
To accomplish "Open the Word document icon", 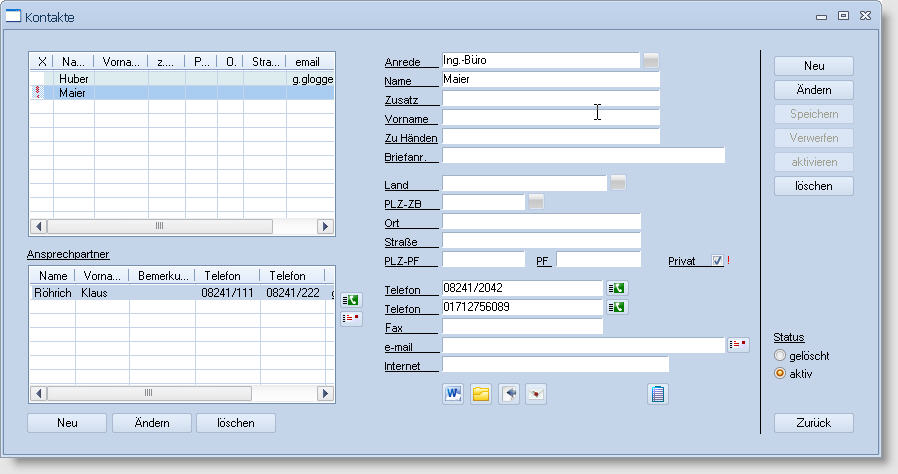I will tap(453, 394).
